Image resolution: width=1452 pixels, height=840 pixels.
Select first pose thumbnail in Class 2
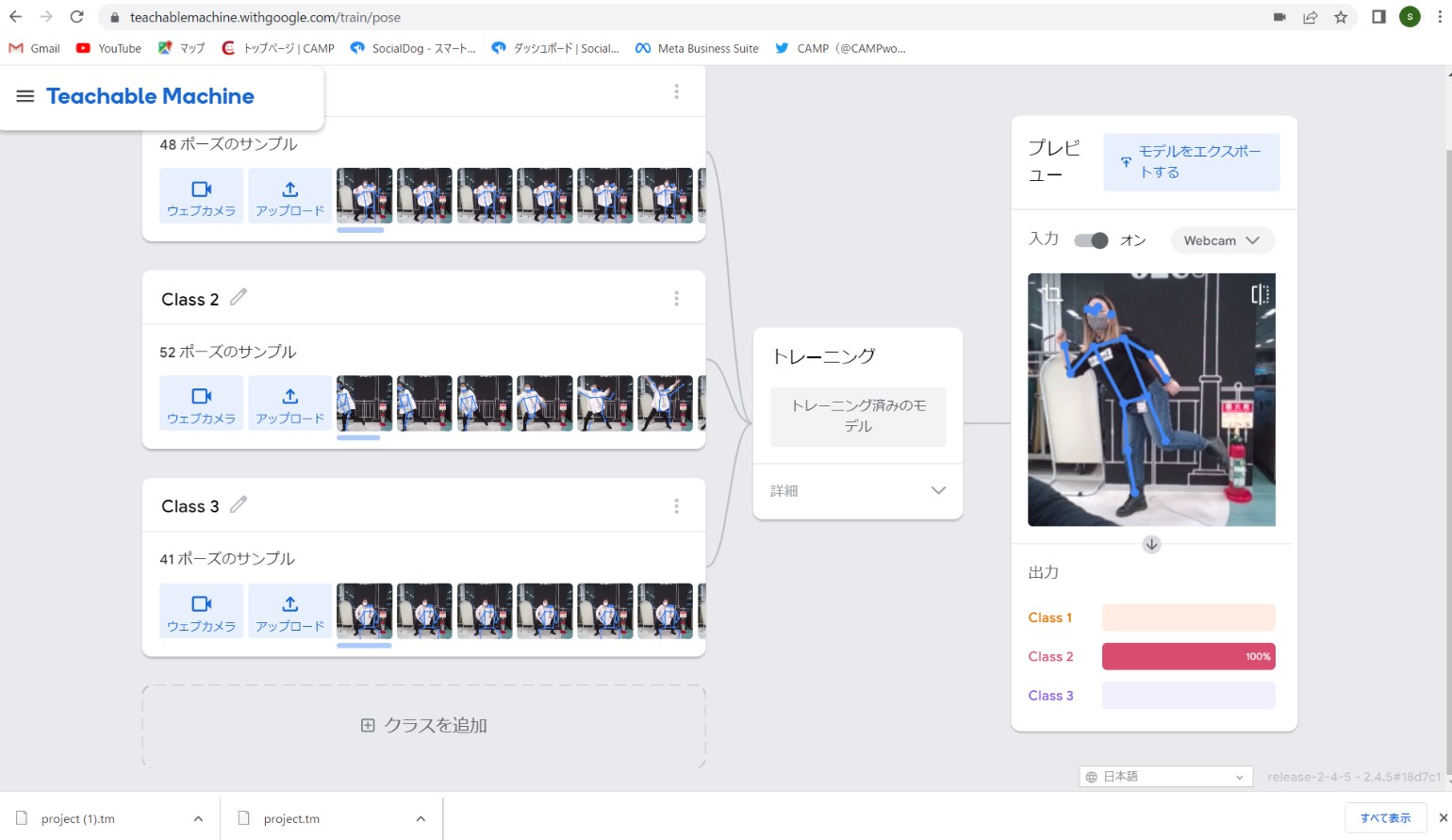click(365, 404)
